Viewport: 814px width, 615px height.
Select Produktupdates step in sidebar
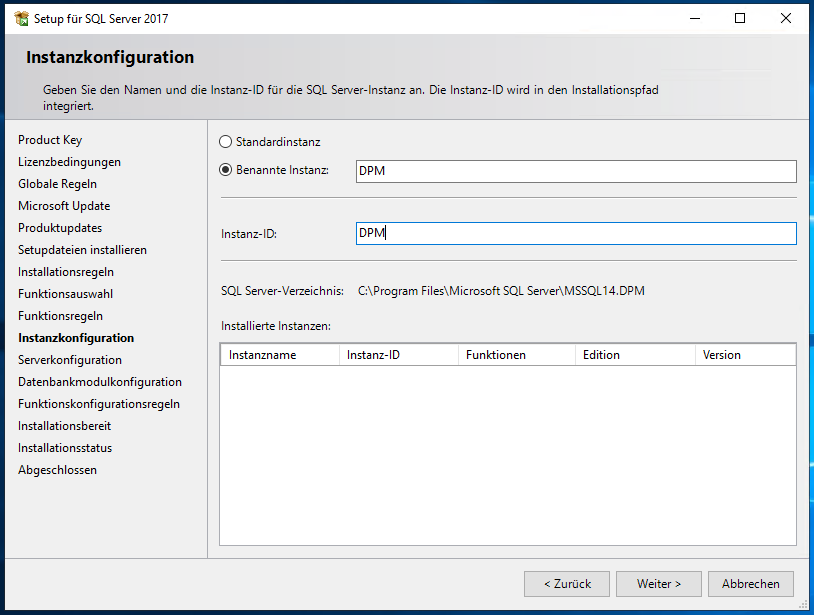(60, 228)
